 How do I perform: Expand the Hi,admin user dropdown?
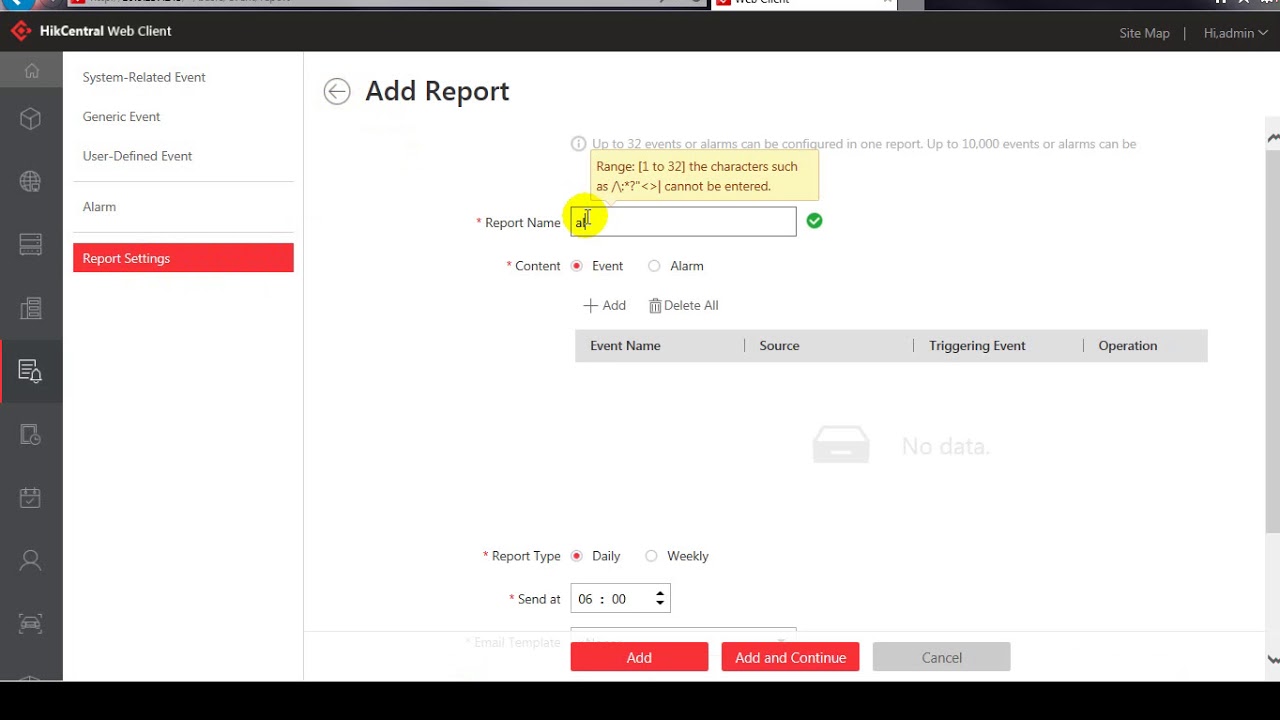point(1235,33)
